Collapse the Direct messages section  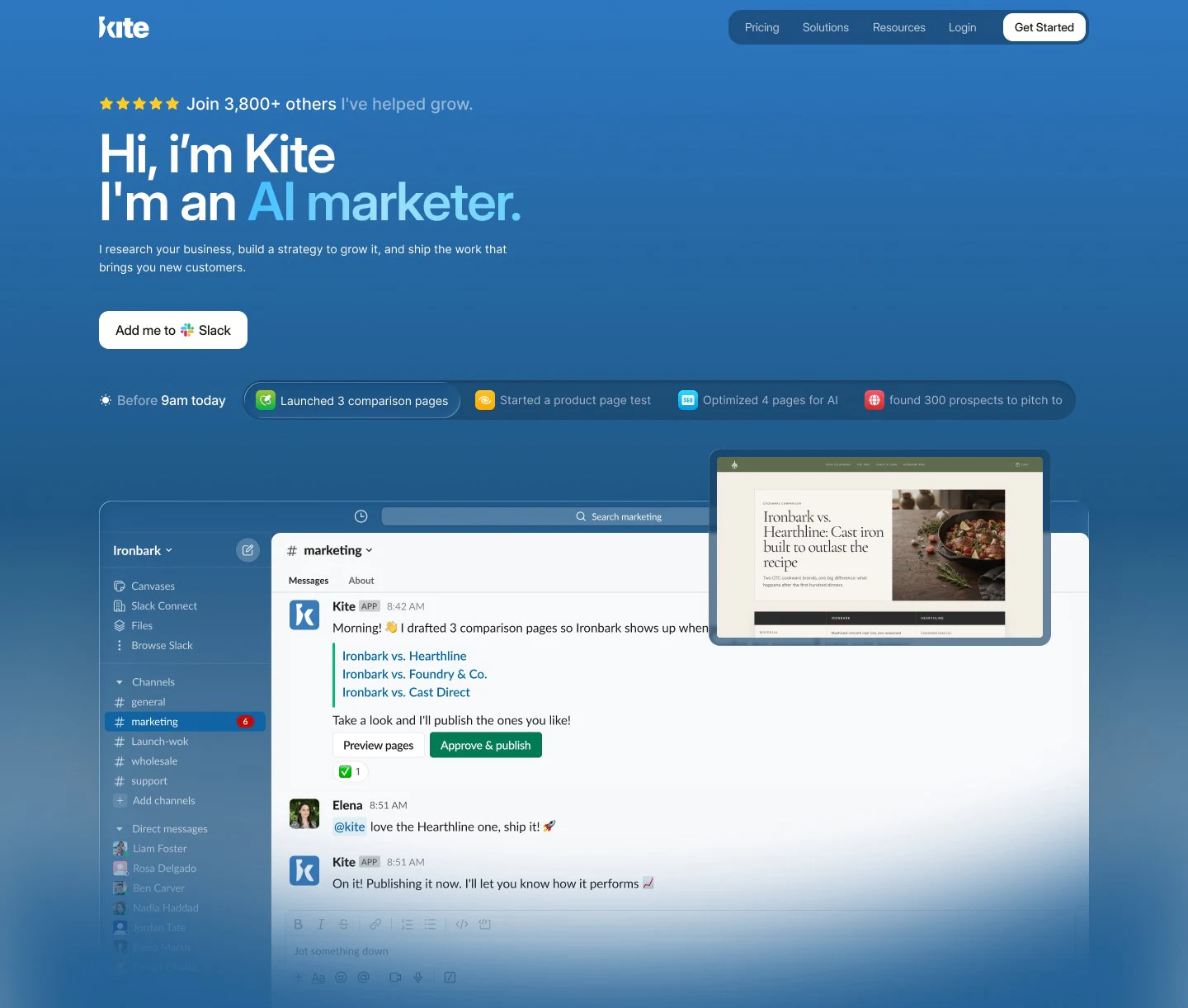tap(119, 829)
